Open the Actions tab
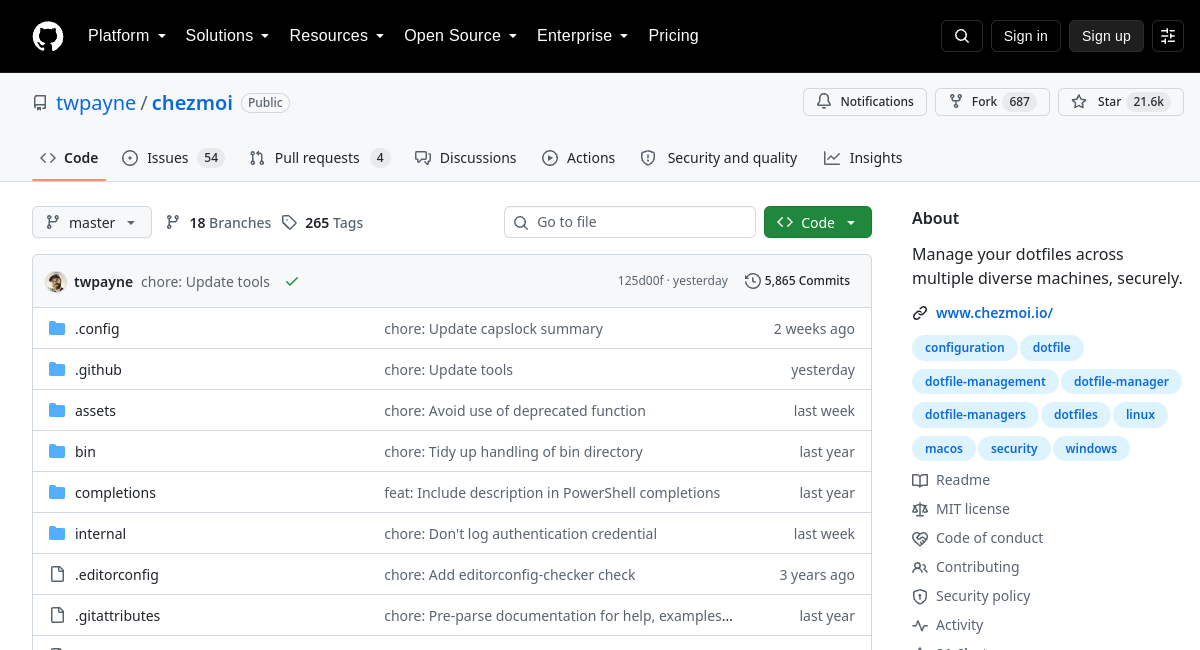 579,158
